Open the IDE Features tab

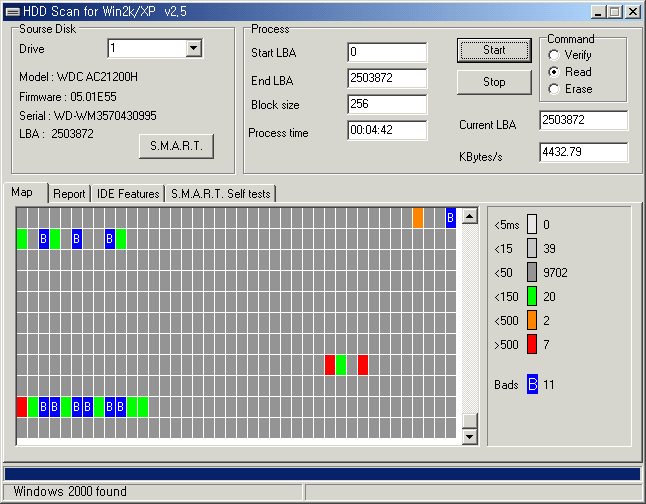[x=128, y=194]
